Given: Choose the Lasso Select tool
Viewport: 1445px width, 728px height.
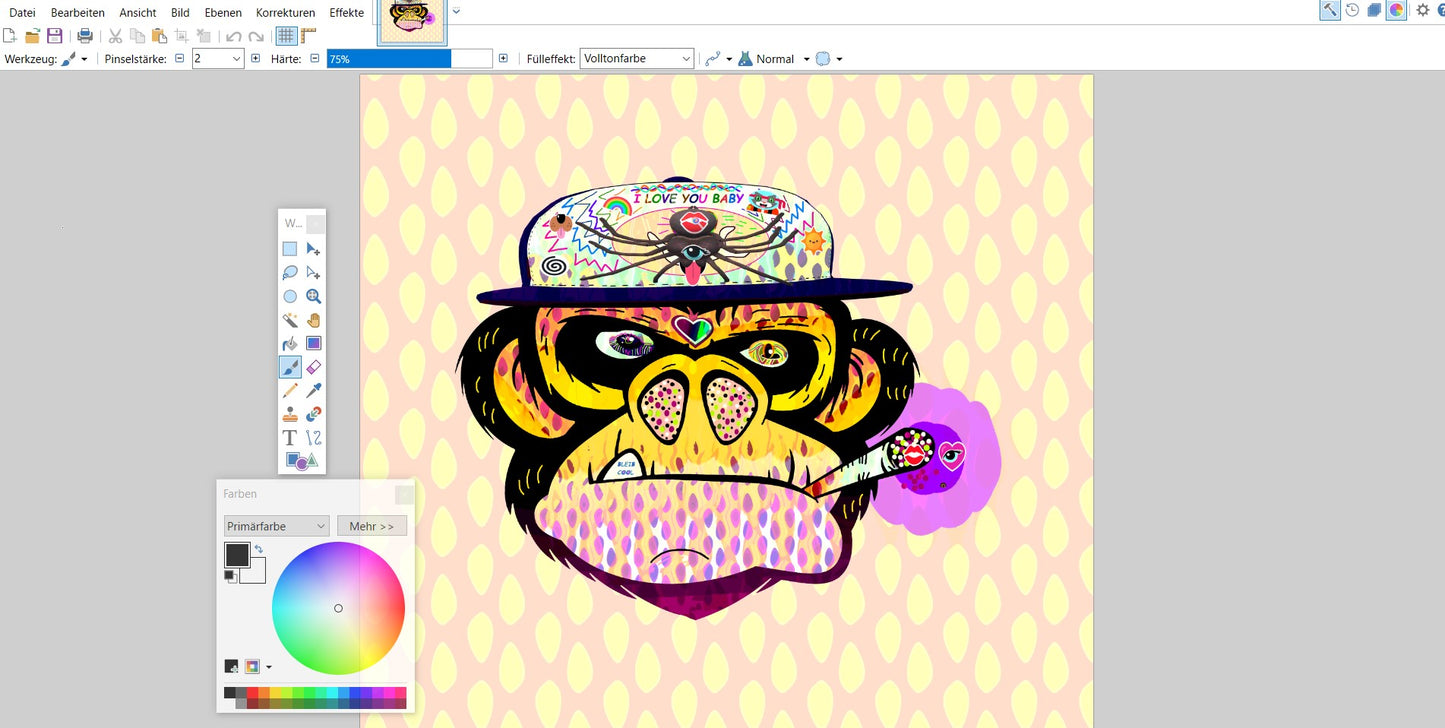Looking at the screenshot, I should pyautogui.click(x=290, y=273).
